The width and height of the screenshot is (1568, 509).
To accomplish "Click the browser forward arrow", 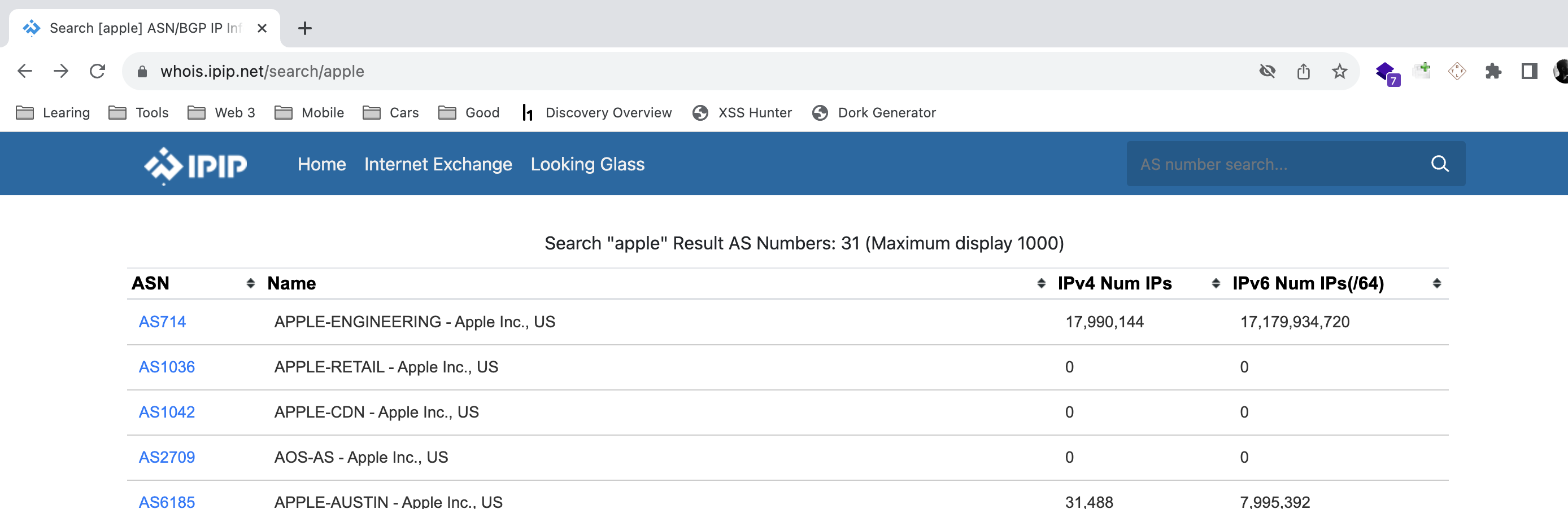I will (x=61, y=71).
